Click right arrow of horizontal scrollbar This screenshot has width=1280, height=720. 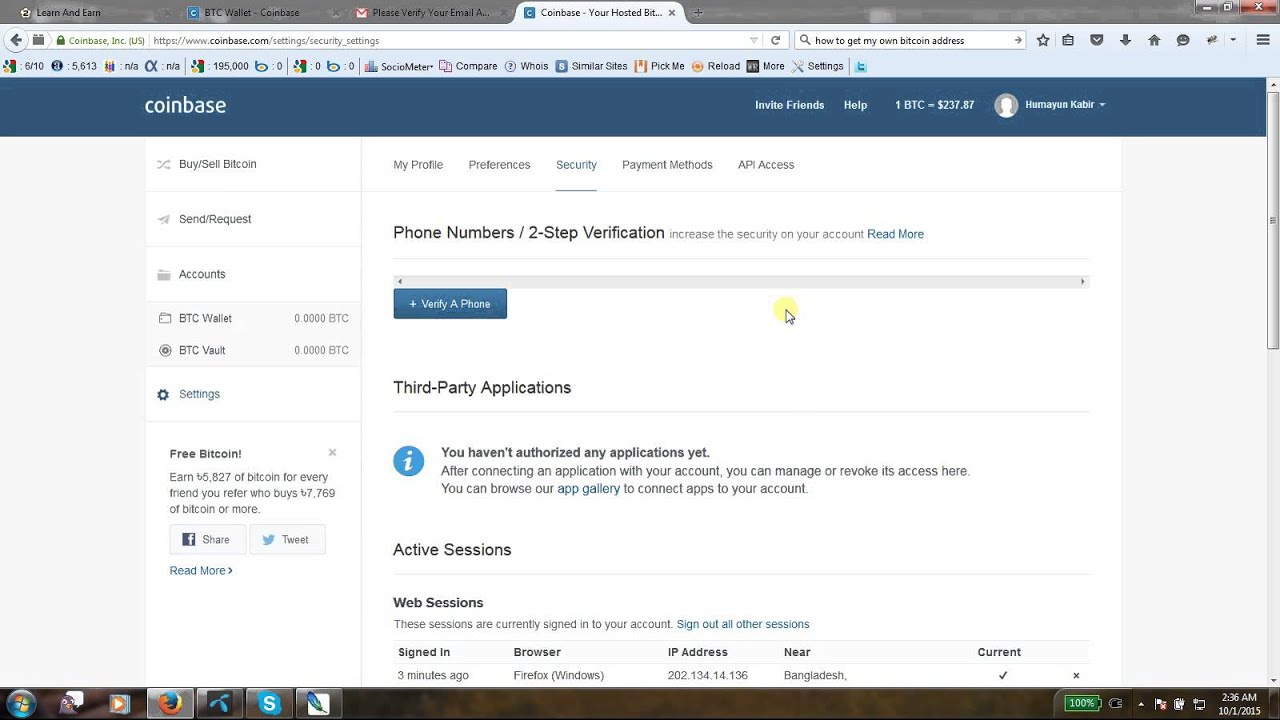[1082, 282]
